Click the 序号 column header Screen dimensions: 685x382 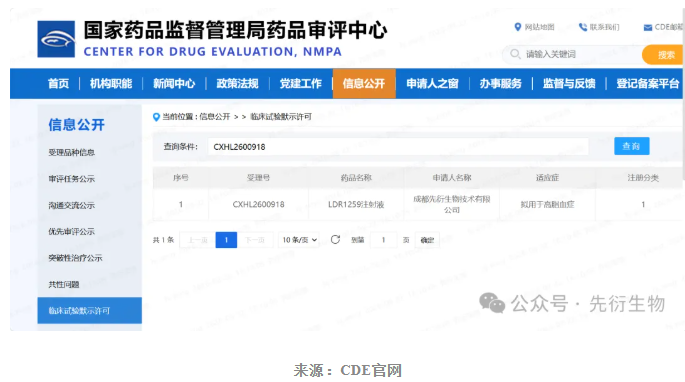tap(181, 177)
